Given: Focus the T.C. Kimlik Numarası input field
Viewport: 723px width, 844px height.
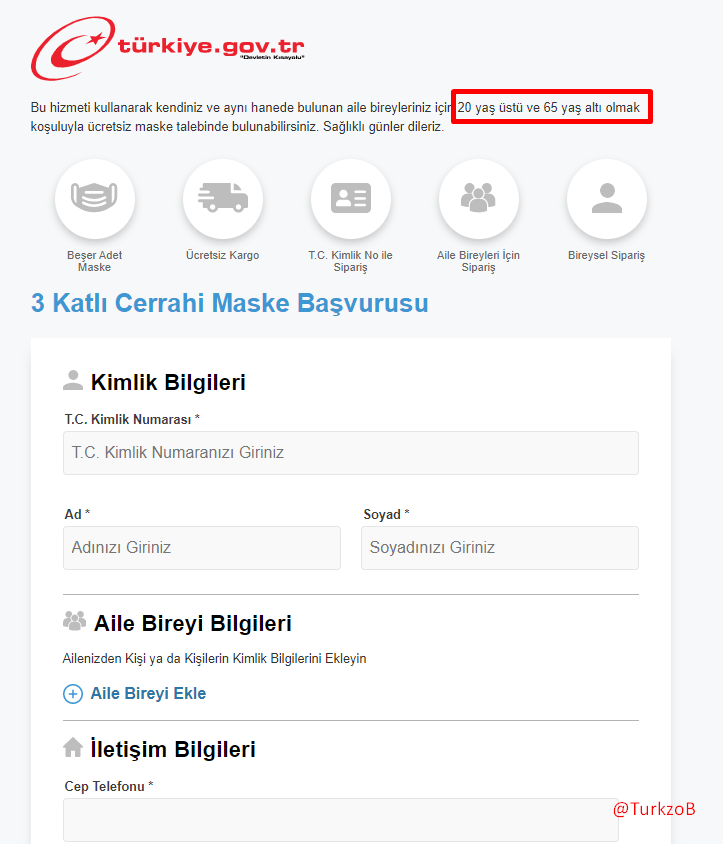Looking at the screenshot, I should coord(351,453).
